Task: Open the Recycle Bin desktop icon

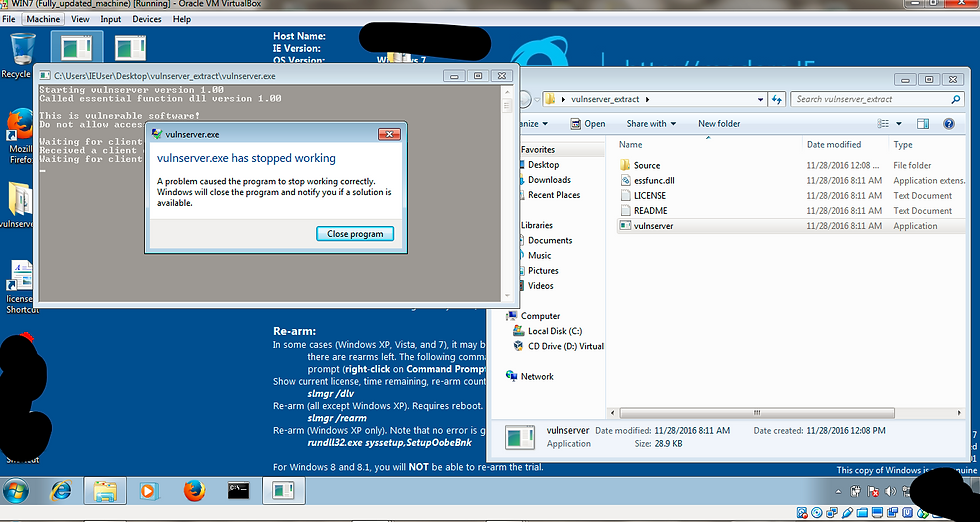Action: [x=22, y=55]
